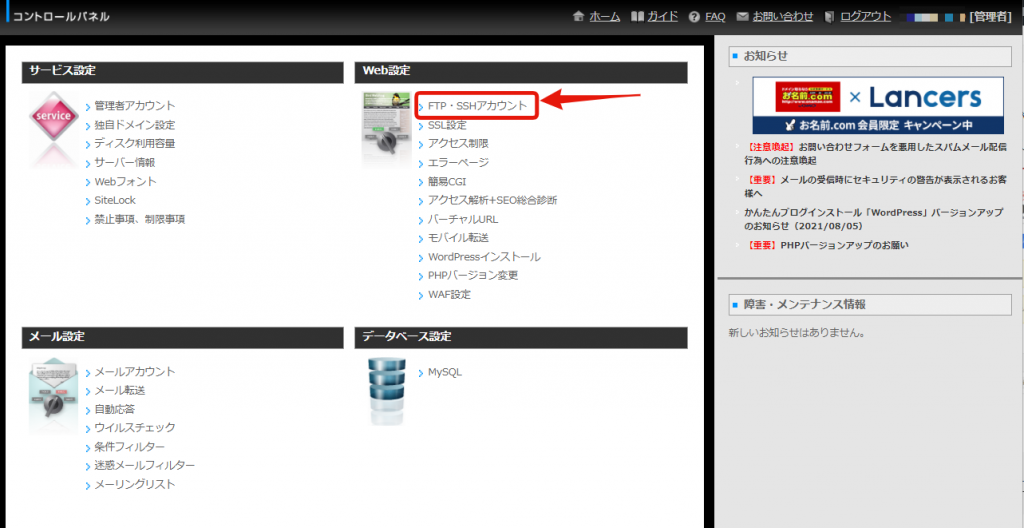The height and width of the screenshot is (528, 1024).
Task: Click the Web settings thumbnail image
Action: (386, 128)
